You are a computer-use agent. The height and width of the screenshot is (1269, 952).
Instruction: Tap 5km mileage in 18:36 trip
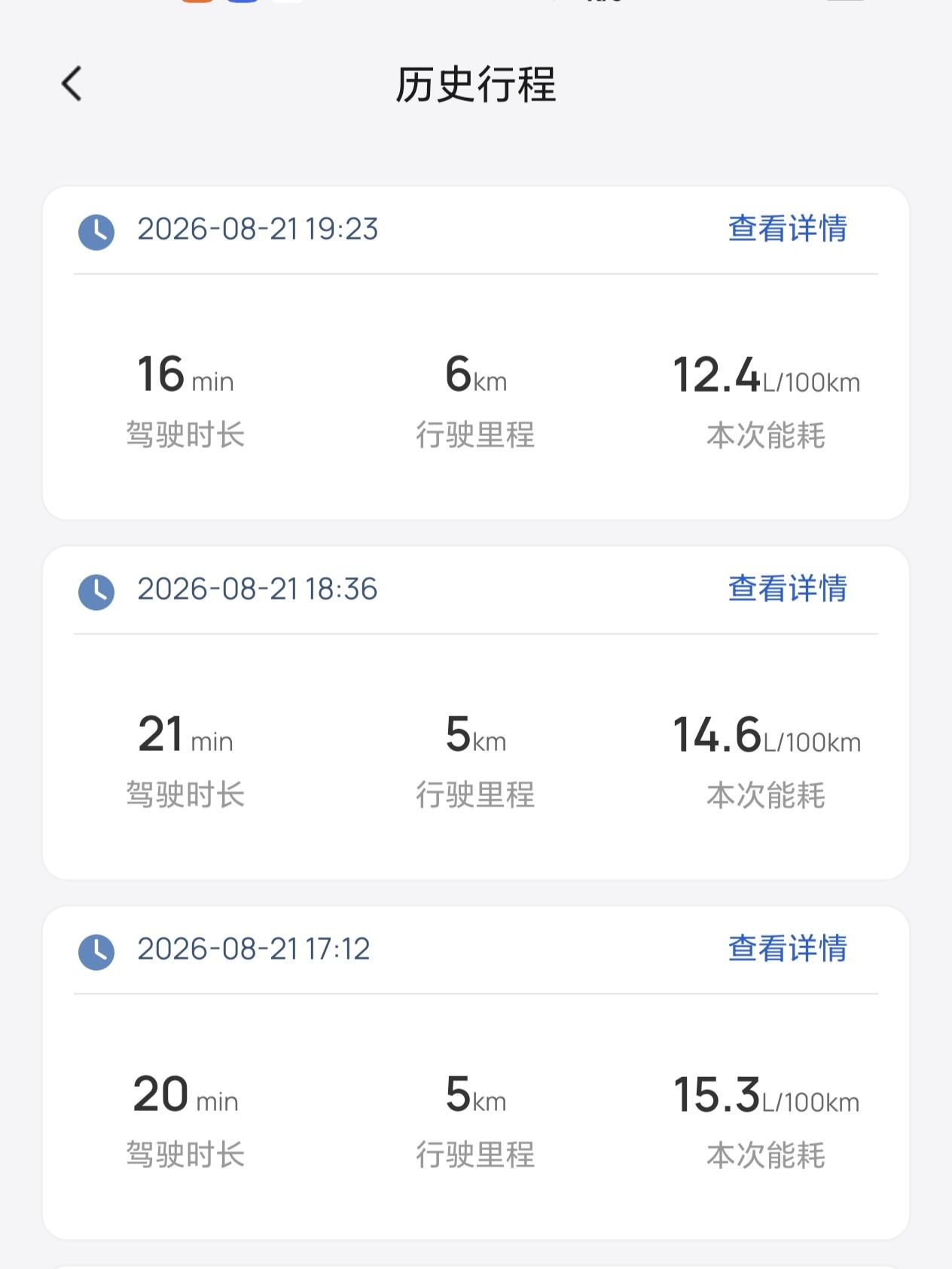476,734
